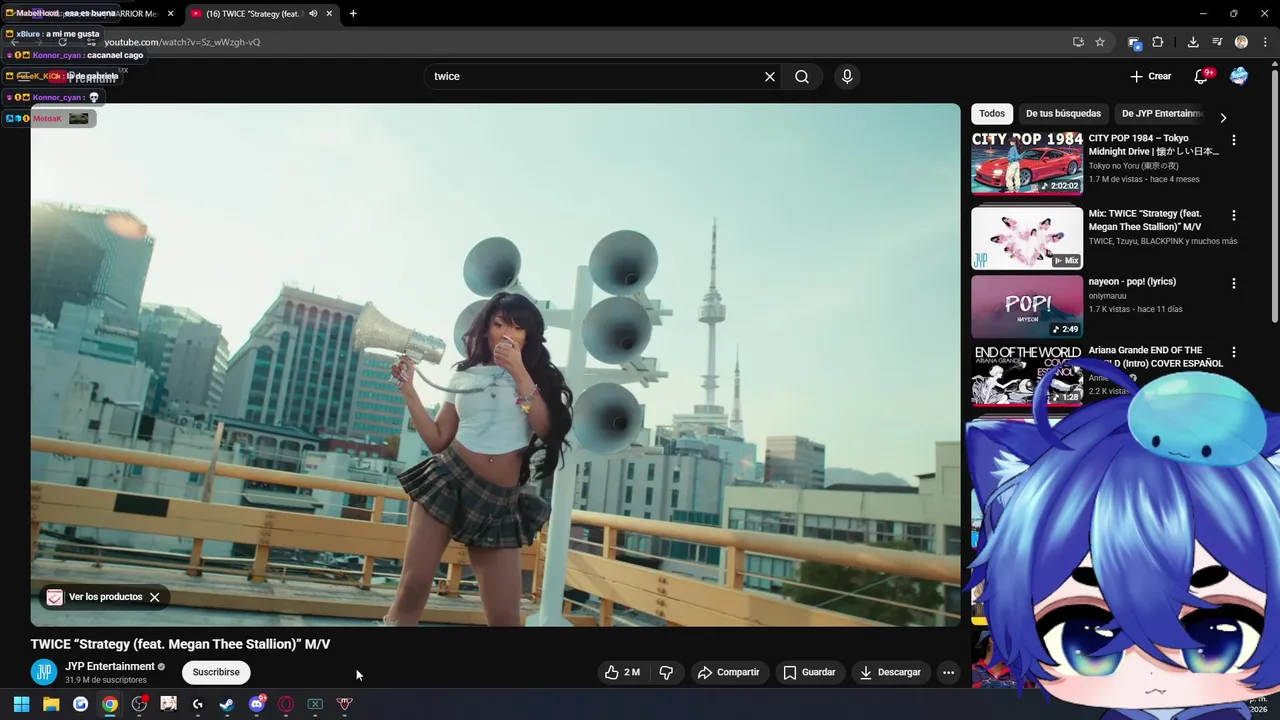1280x720 pixels.
Task: Search YouTube with the magnifier icon
Action: pos(802,77)
